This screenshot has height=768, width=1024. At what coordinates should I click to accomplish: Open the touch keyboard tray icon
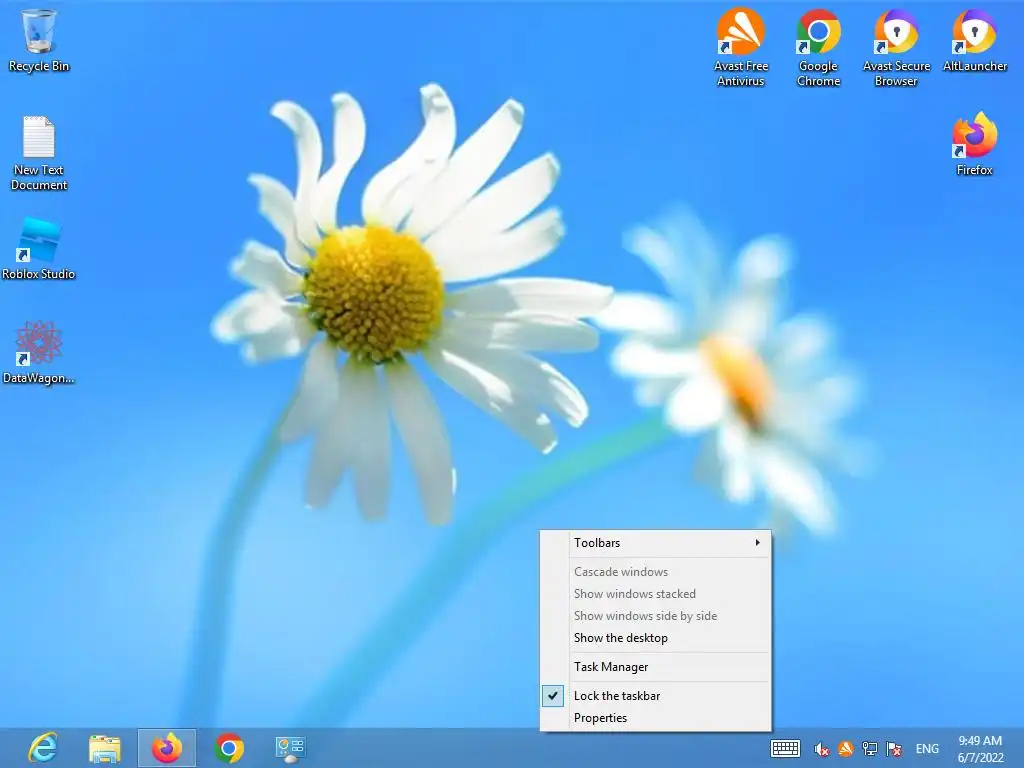coord(785,748)
